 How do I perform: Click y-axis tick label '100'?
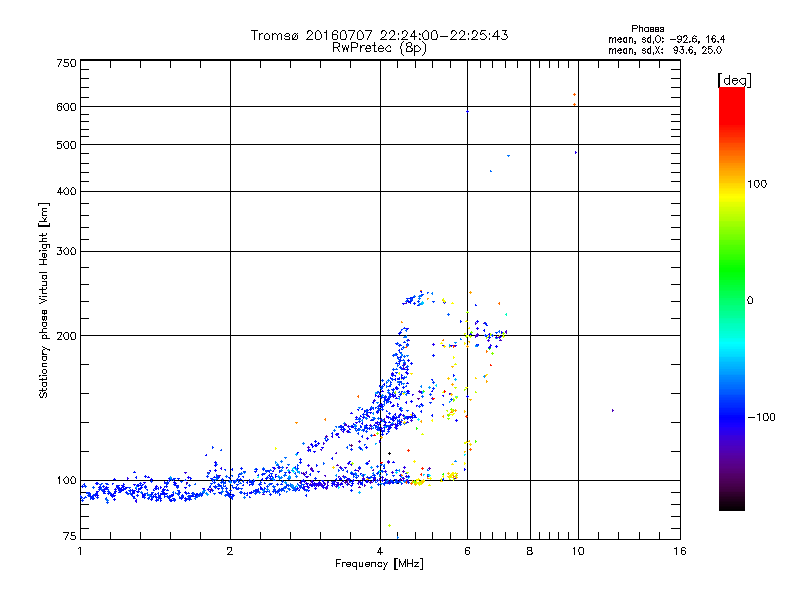pyautogui.click(x=66, y=481)
